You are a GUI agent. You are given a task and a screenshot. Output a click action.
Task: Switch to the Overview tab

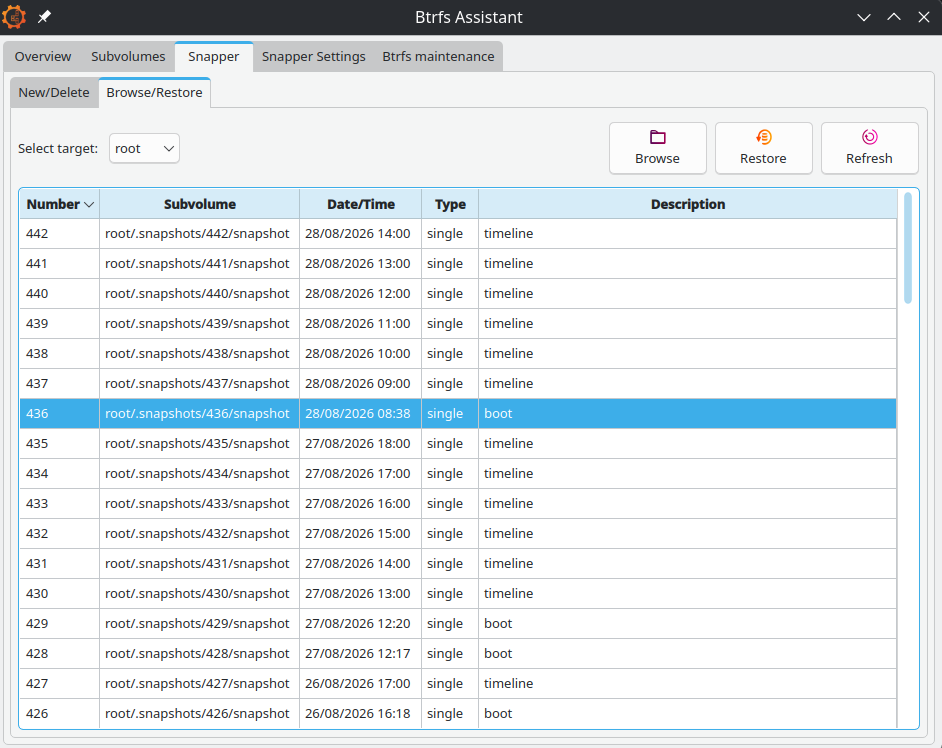(43, 56)
